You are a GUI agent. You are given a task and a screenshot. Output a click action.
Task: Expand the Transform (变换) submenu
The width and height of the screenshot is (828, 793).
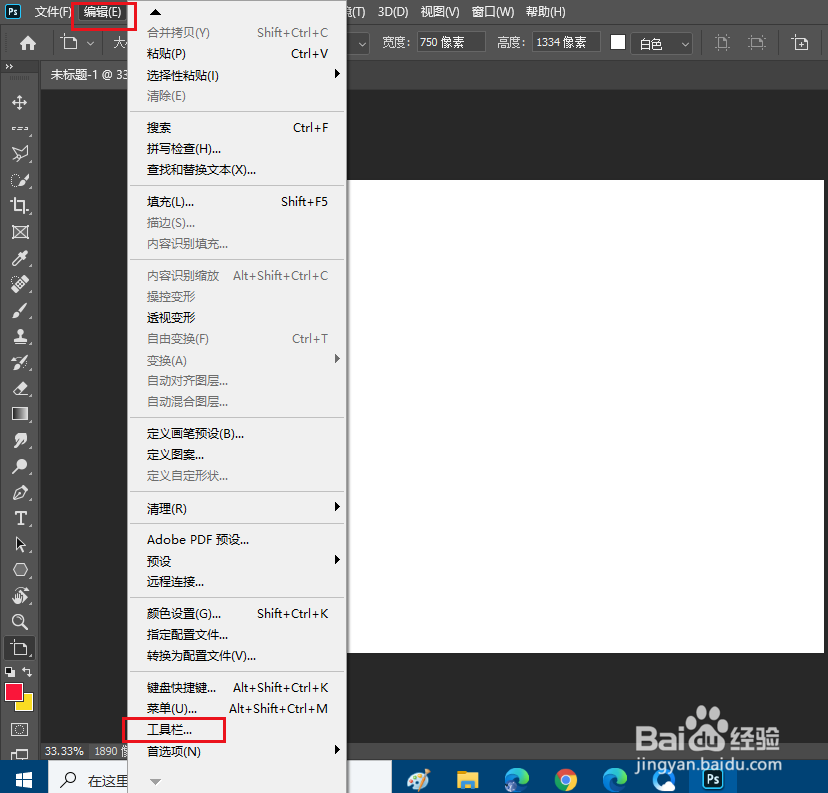click(x=238, y=360)
